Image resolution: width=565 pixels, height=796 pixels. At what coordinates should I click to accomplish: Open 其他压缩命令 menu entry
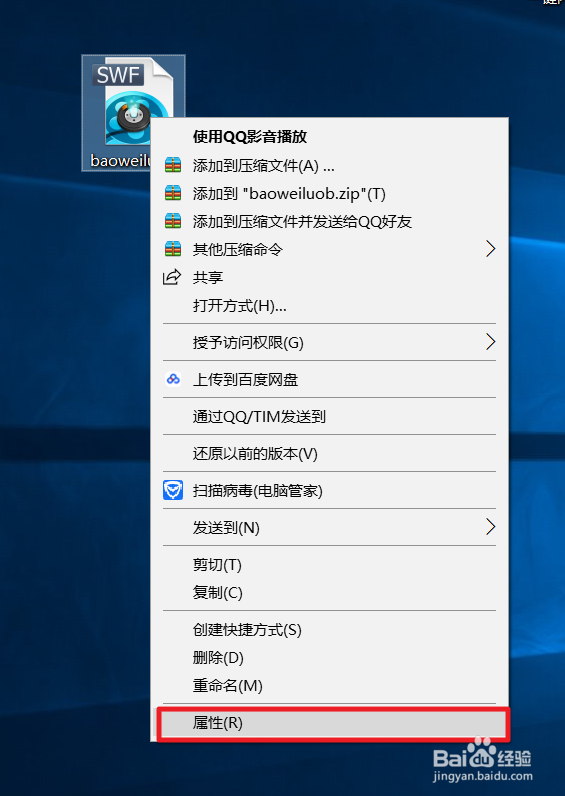point(329,249)
